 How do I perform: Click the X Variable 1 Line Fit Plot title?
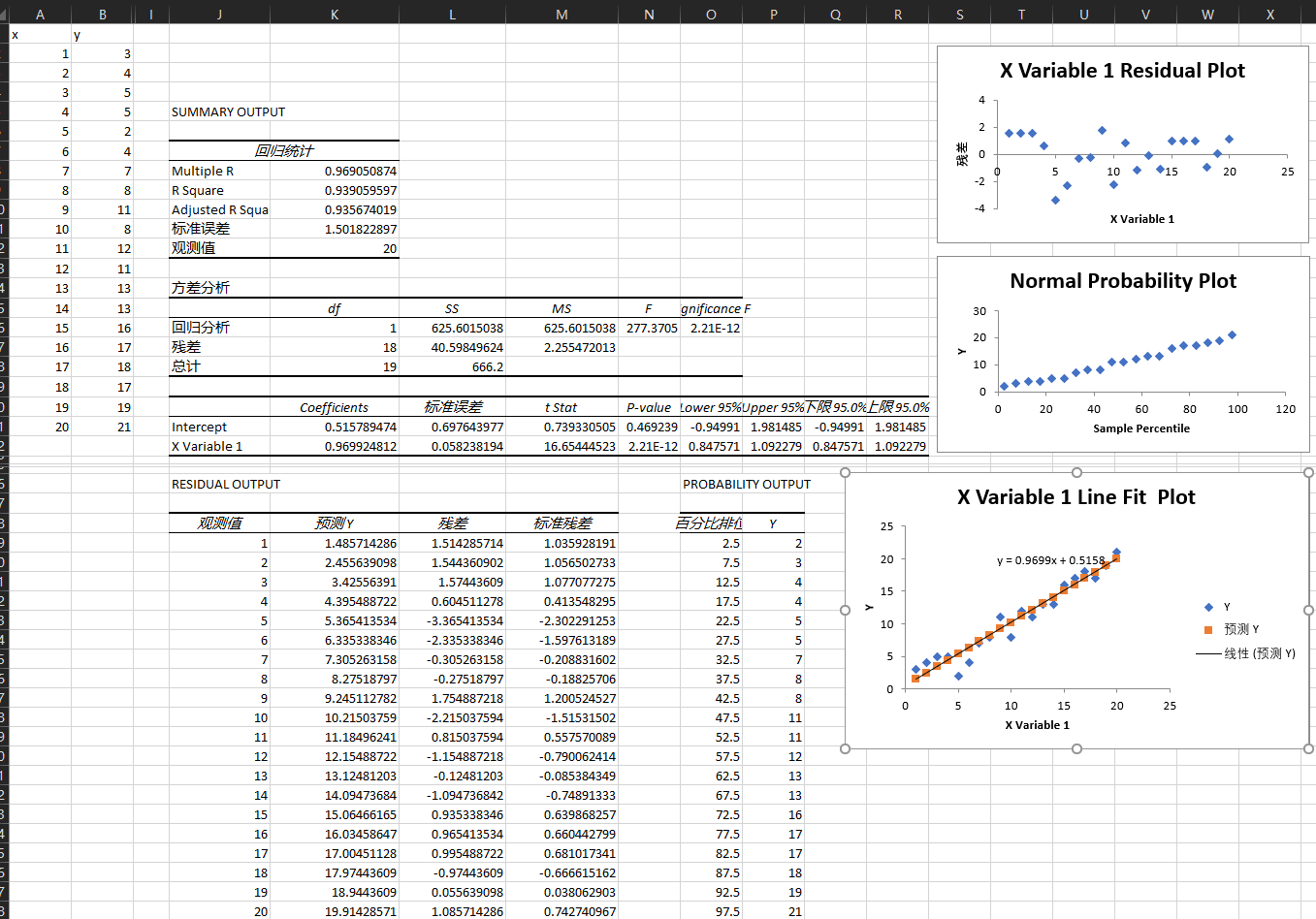[1076, 497]
